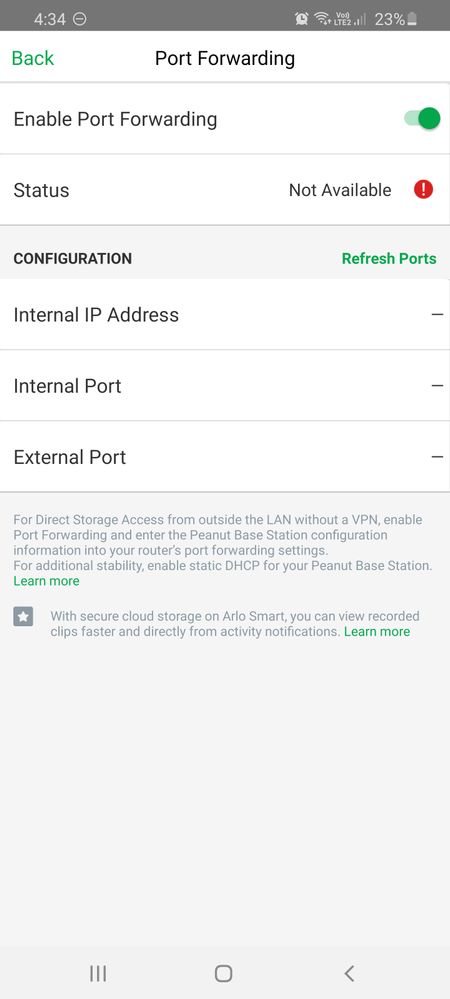
Task: Tap the Port Forwarding page title
Action: (225, 59)
